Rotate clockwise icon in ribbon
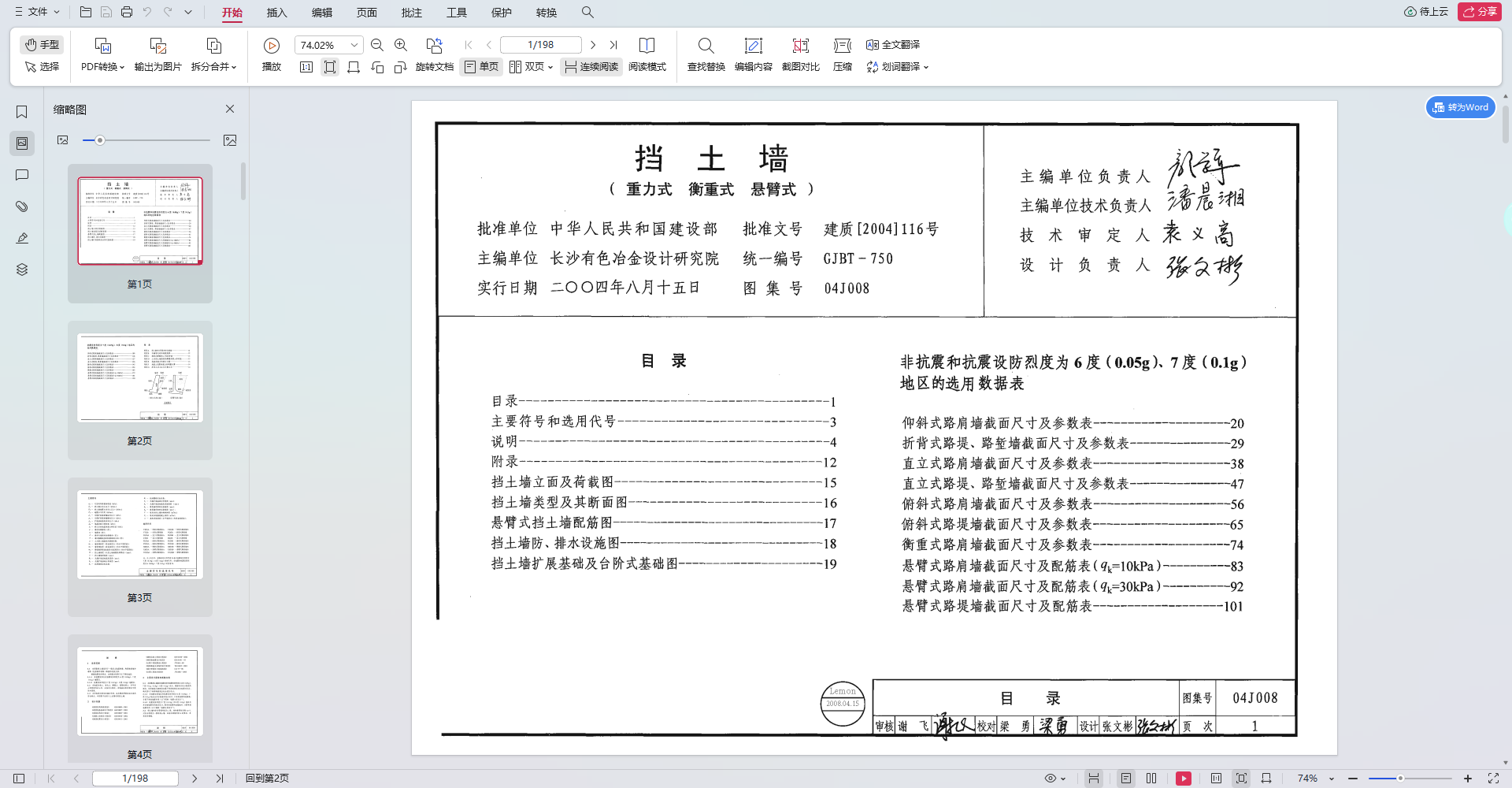 pos(401,67)
